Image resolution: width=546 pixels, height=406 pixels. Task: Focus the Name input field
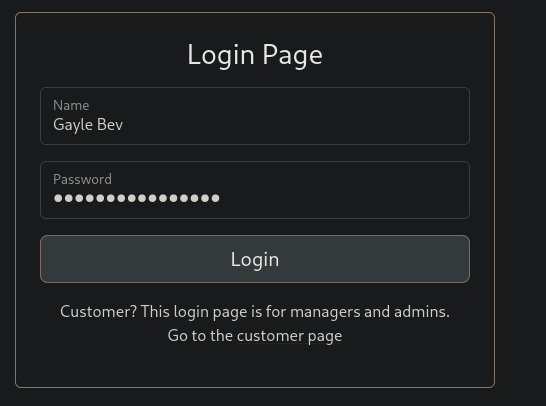coord(255,116)
